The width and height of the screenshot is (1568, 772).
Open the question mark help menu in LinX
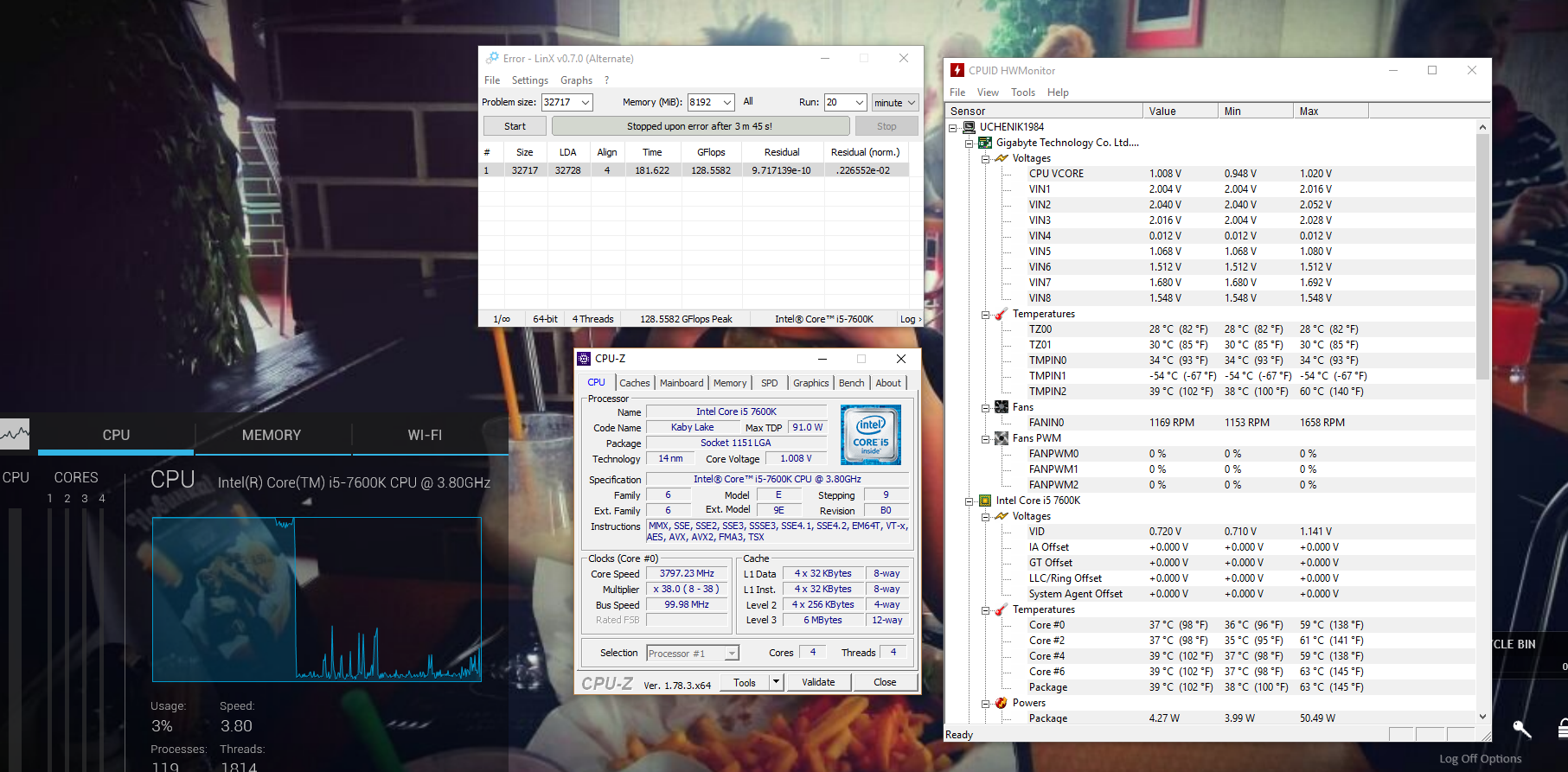(x=607, y=80)
